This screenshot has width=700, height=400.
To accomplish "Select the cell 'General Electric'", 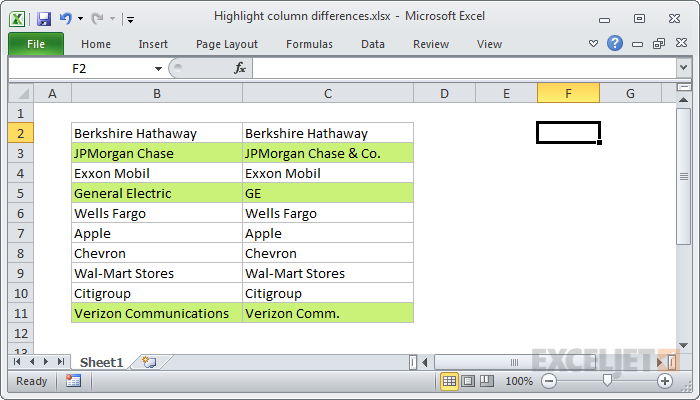I will pos(157,193).
